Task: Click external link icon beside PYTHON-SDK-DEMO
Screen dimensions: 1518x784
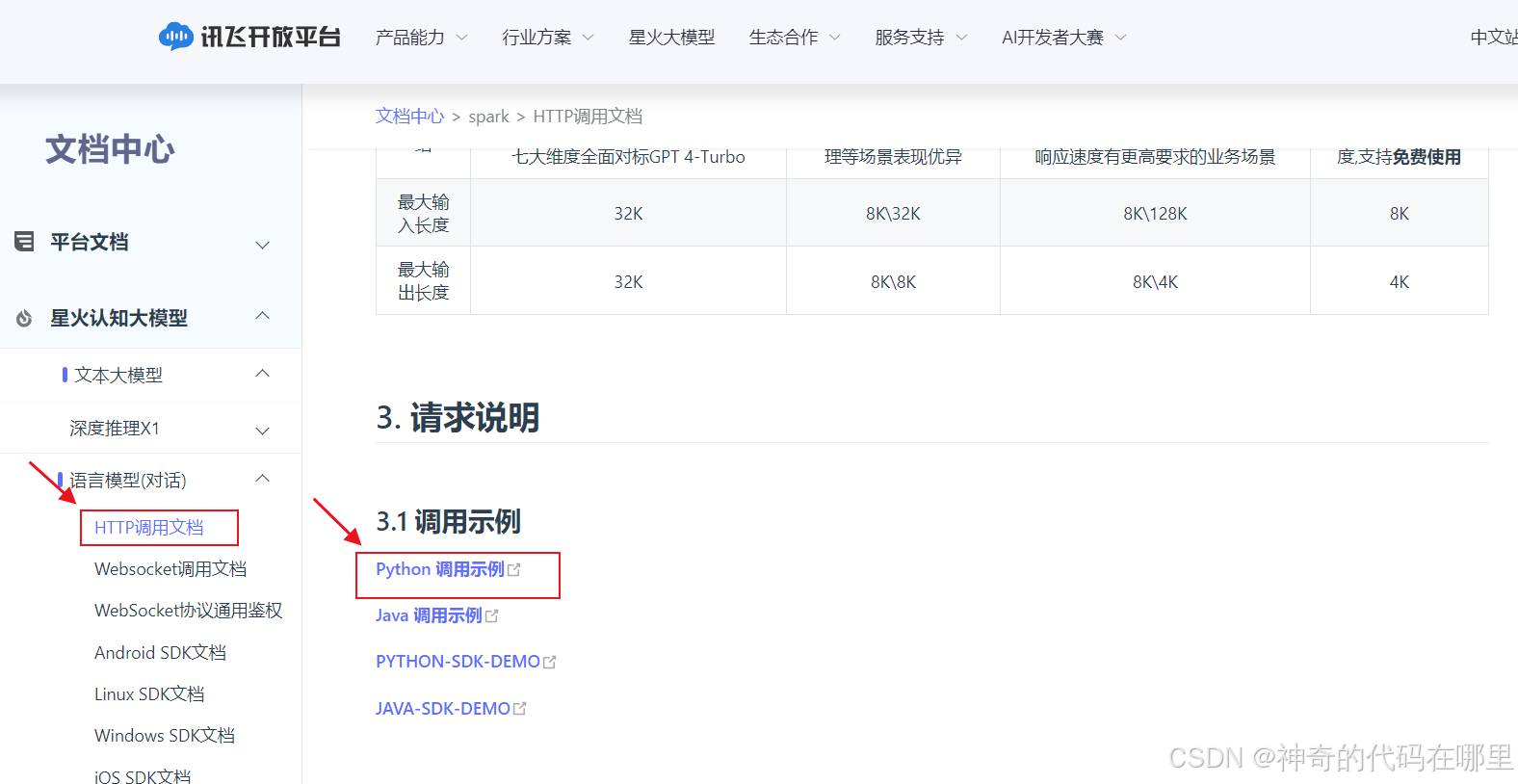Action: point(550,663)
